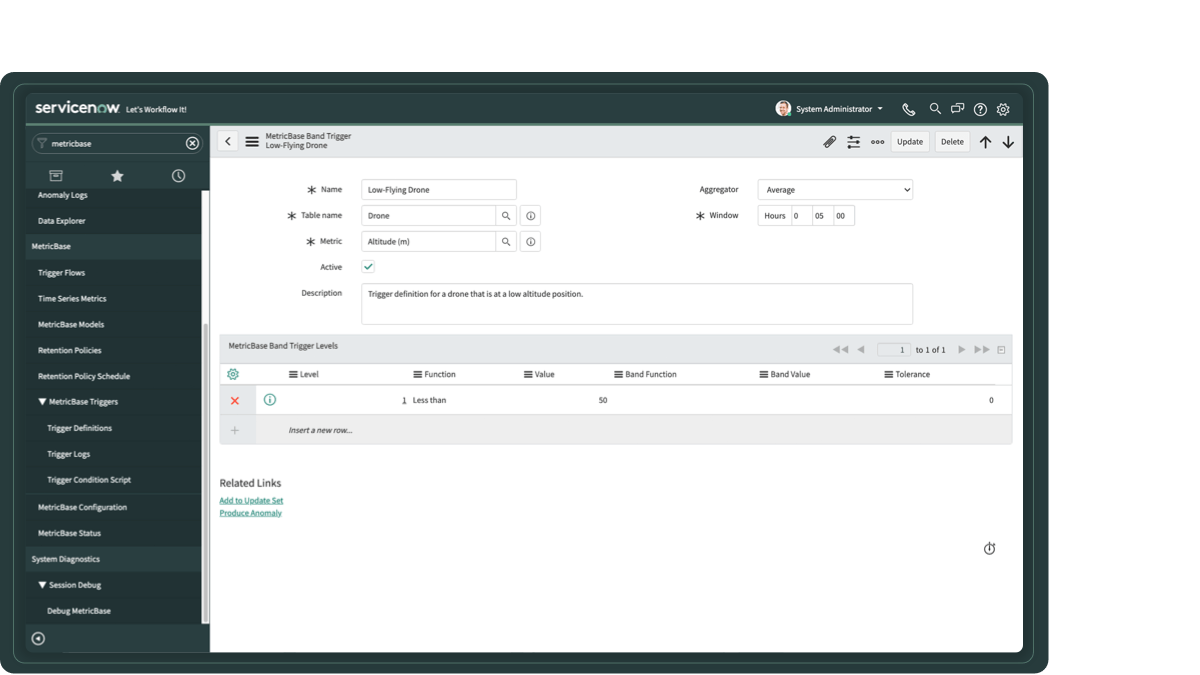
Task: Show info for the Metric field
Action: pyautogui.click(x=530, y=242)
